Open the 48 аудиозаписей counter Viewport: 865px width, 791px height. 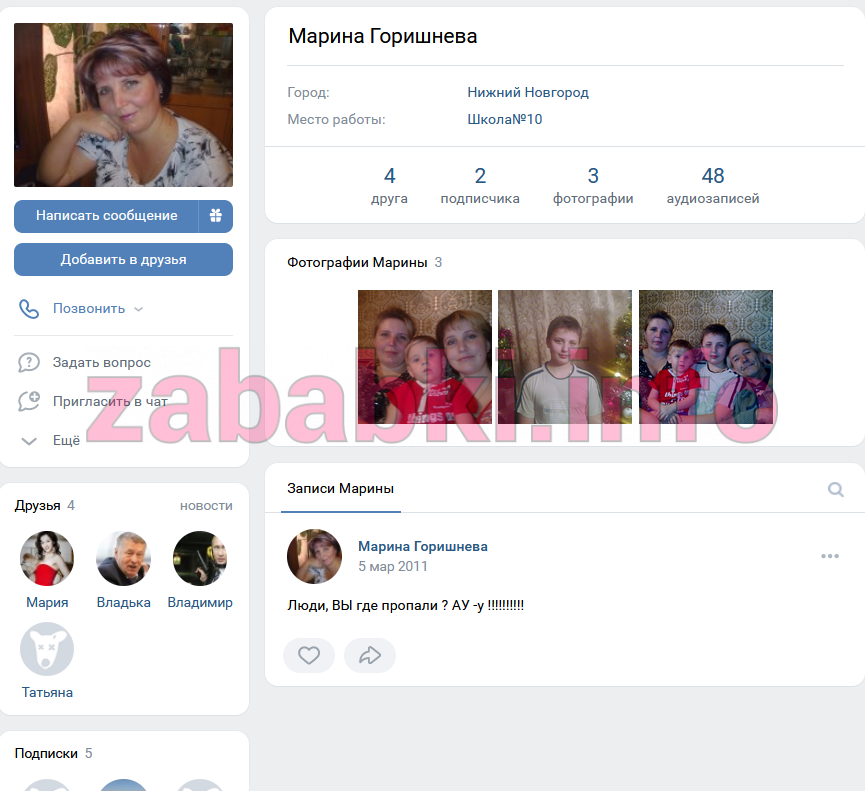pos(713,185)
